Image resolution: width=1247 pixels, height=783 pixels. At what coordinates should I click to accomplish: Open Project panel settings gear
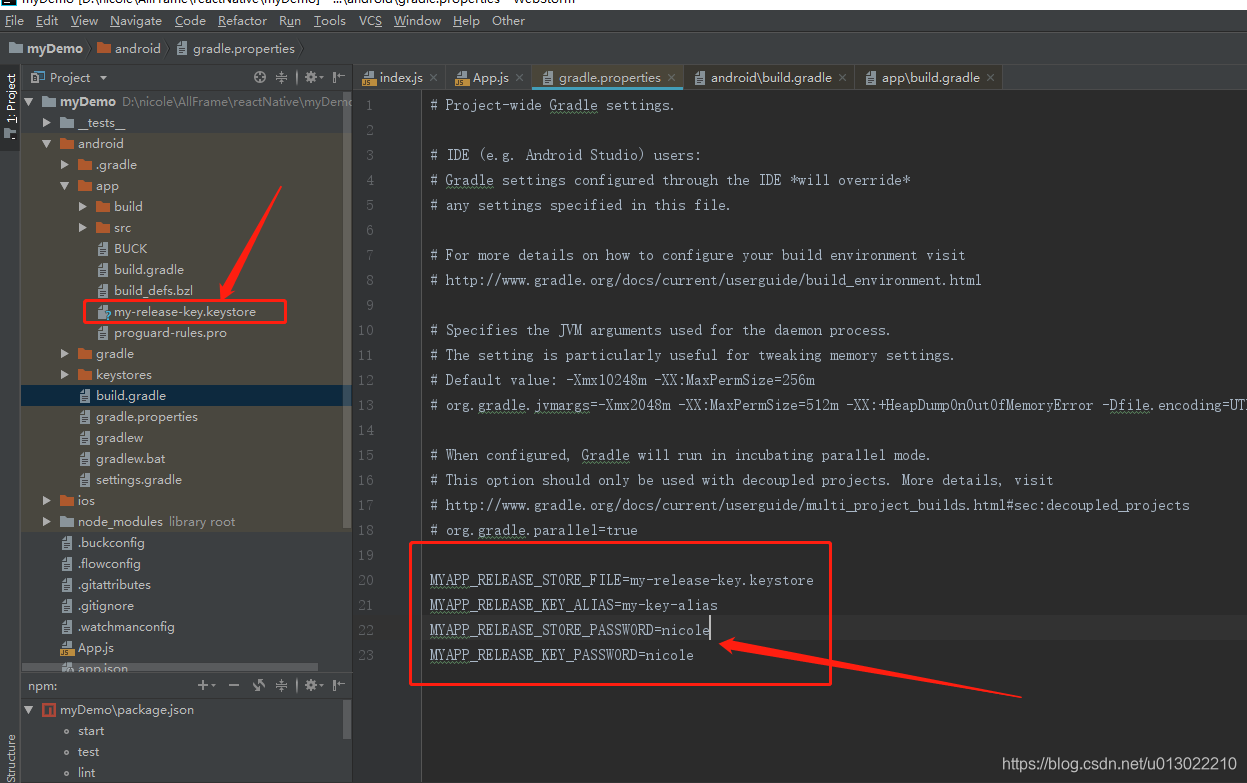[x=311, y=77]
